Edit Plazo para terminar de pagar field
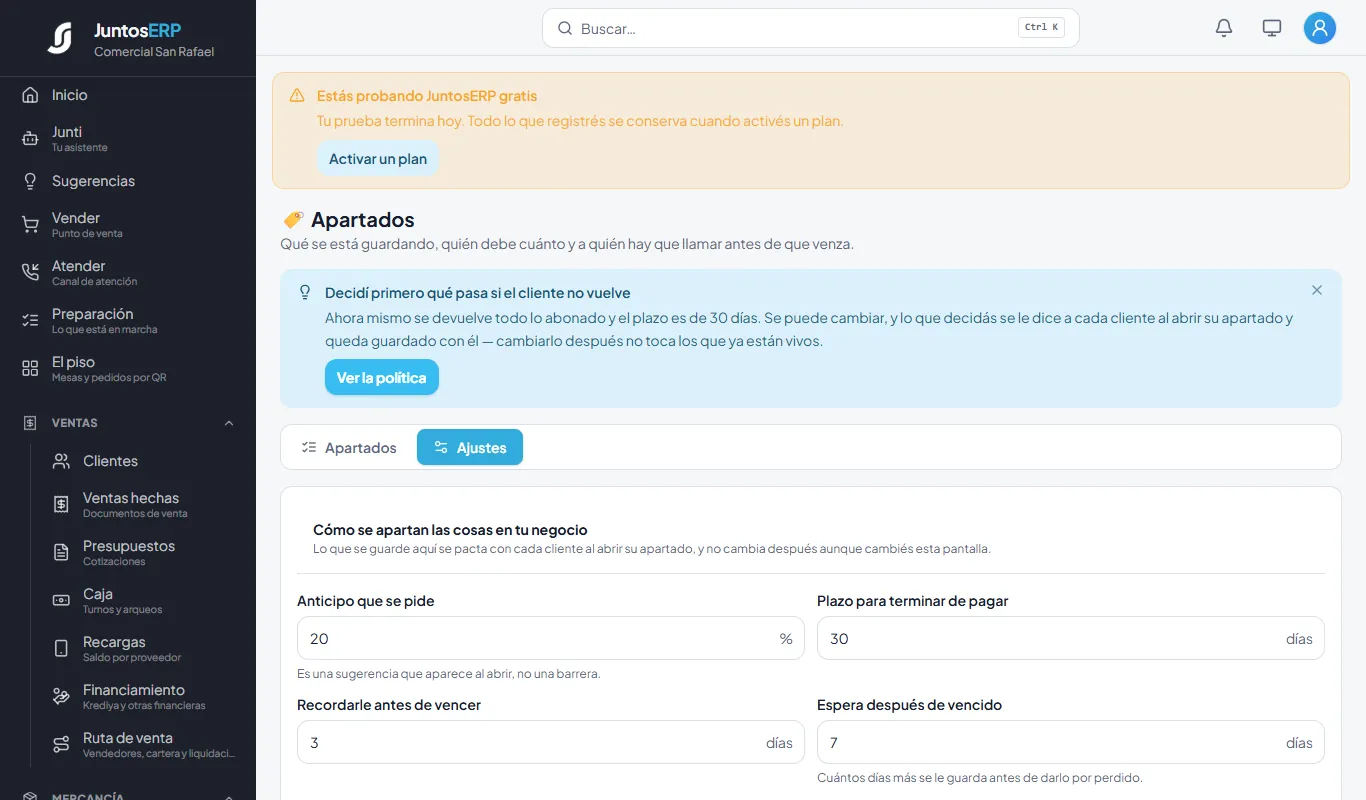The width and height of the screenshot is (1366, 800). tap(1071, 638)
